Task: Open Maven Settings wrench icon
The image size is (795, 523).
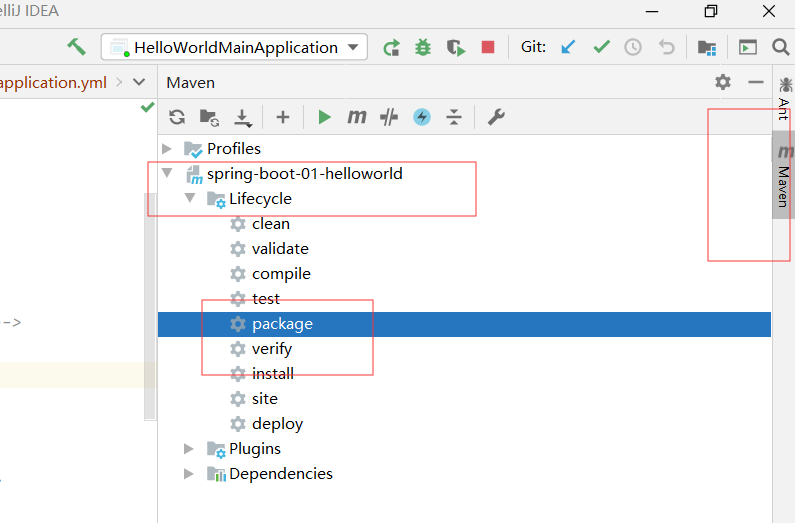Action: click(x=495, y=117)
